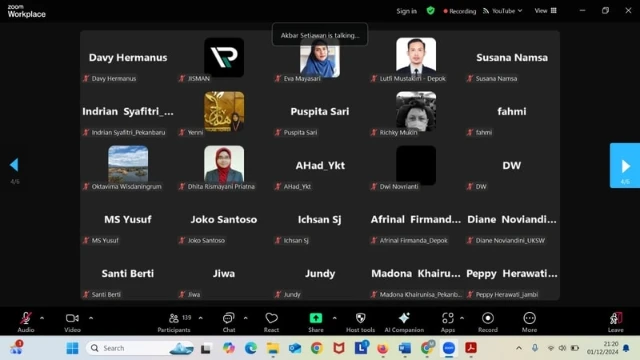Screen dimensions: 640x360
Task: Click Santi Berti participant tile name
Action: (x=128, y=273)
